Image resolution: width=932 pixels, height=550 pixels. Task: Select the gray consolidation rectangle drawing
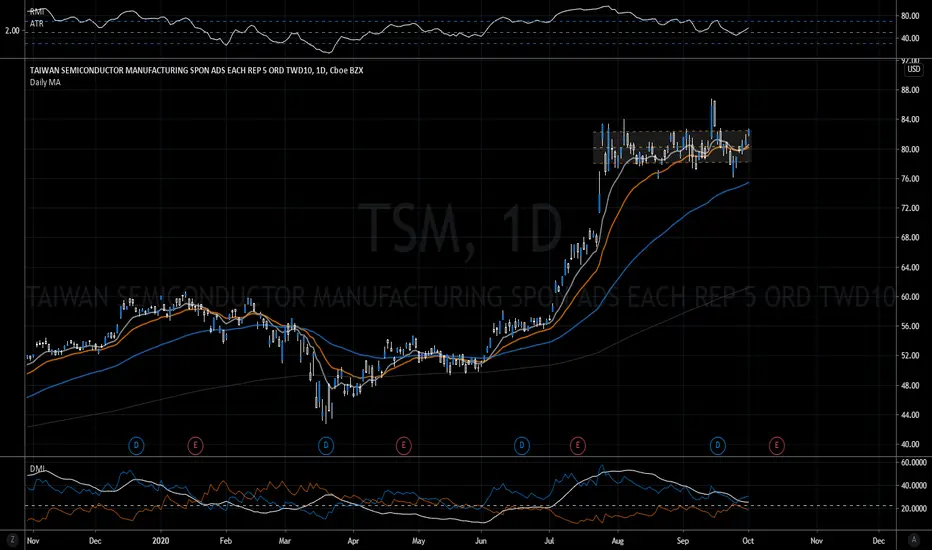(672, 147)
